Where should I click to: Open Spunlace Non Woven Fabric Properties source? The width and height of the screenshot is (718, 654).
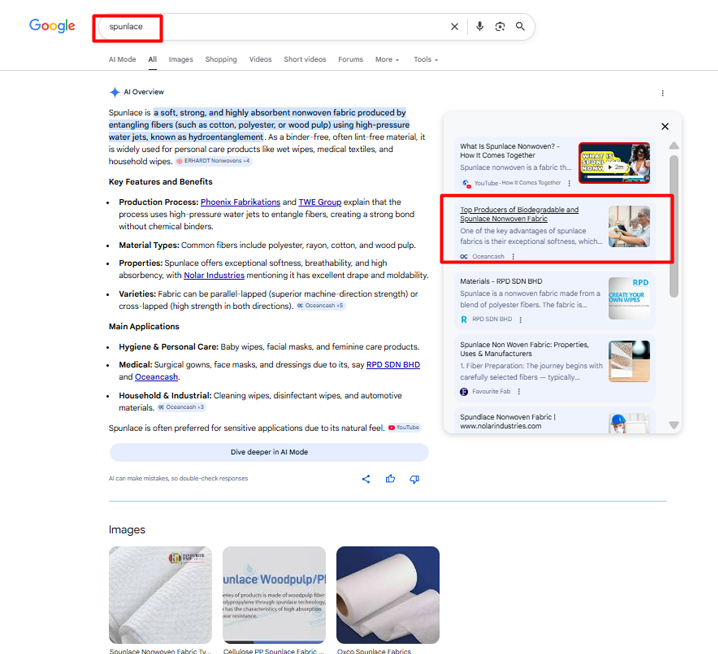tap(524, 349)
